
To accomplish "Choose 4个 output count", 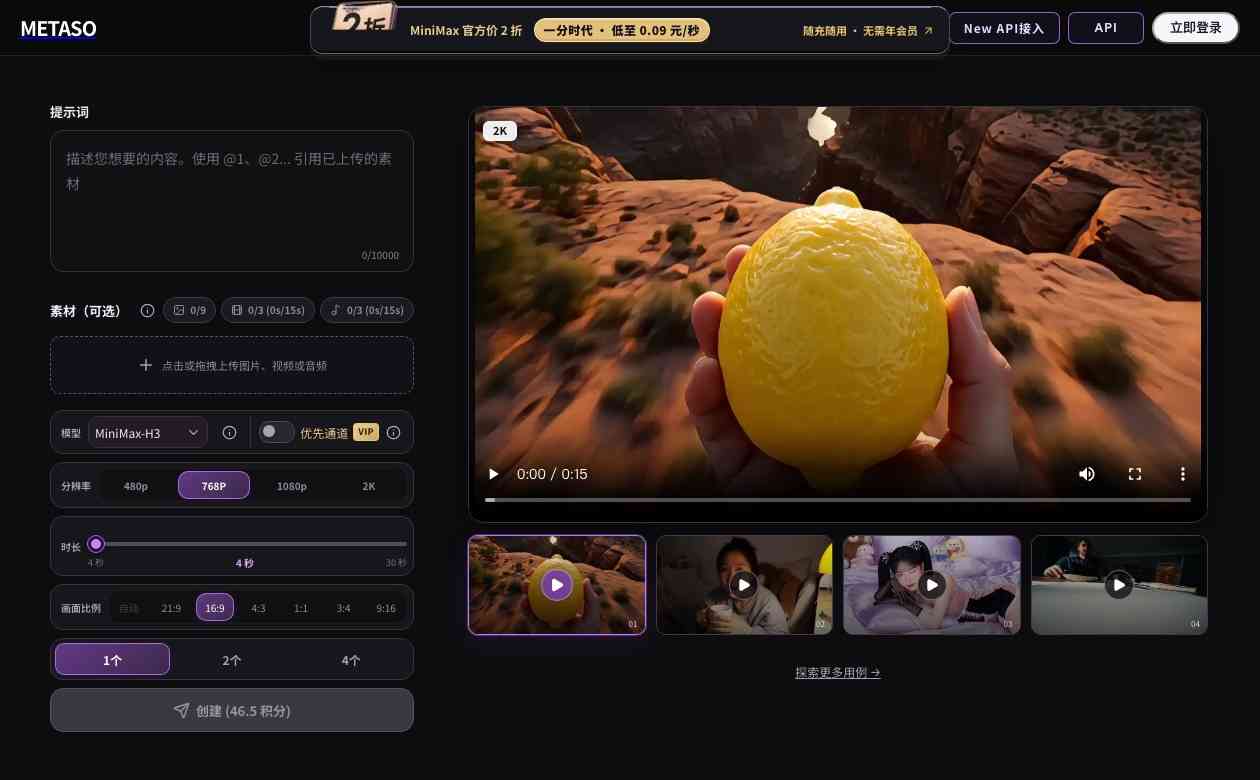I will [x=351, y=660].
